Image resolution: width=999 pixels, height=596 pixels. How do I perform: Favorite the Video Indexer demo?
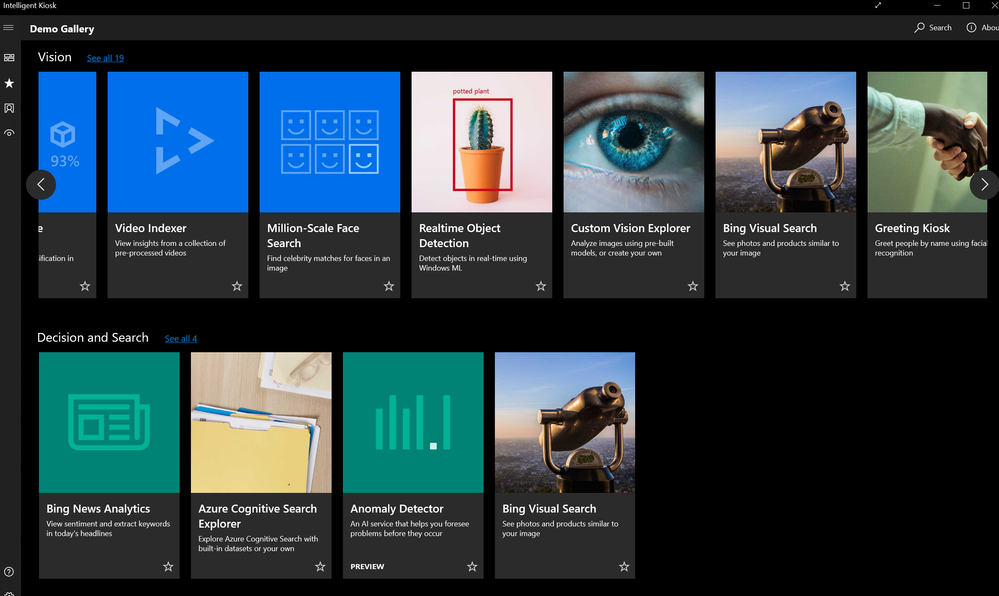point(236,286)
